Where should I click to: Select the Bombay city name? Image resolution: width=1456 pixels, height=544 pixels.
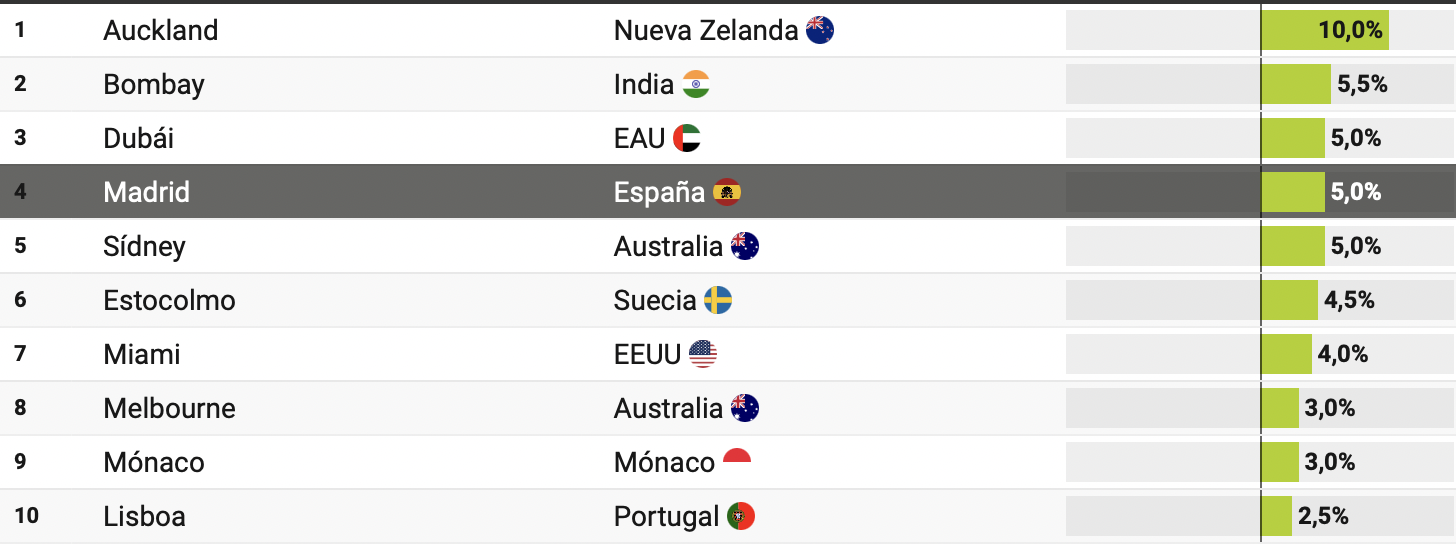point(154,84)
